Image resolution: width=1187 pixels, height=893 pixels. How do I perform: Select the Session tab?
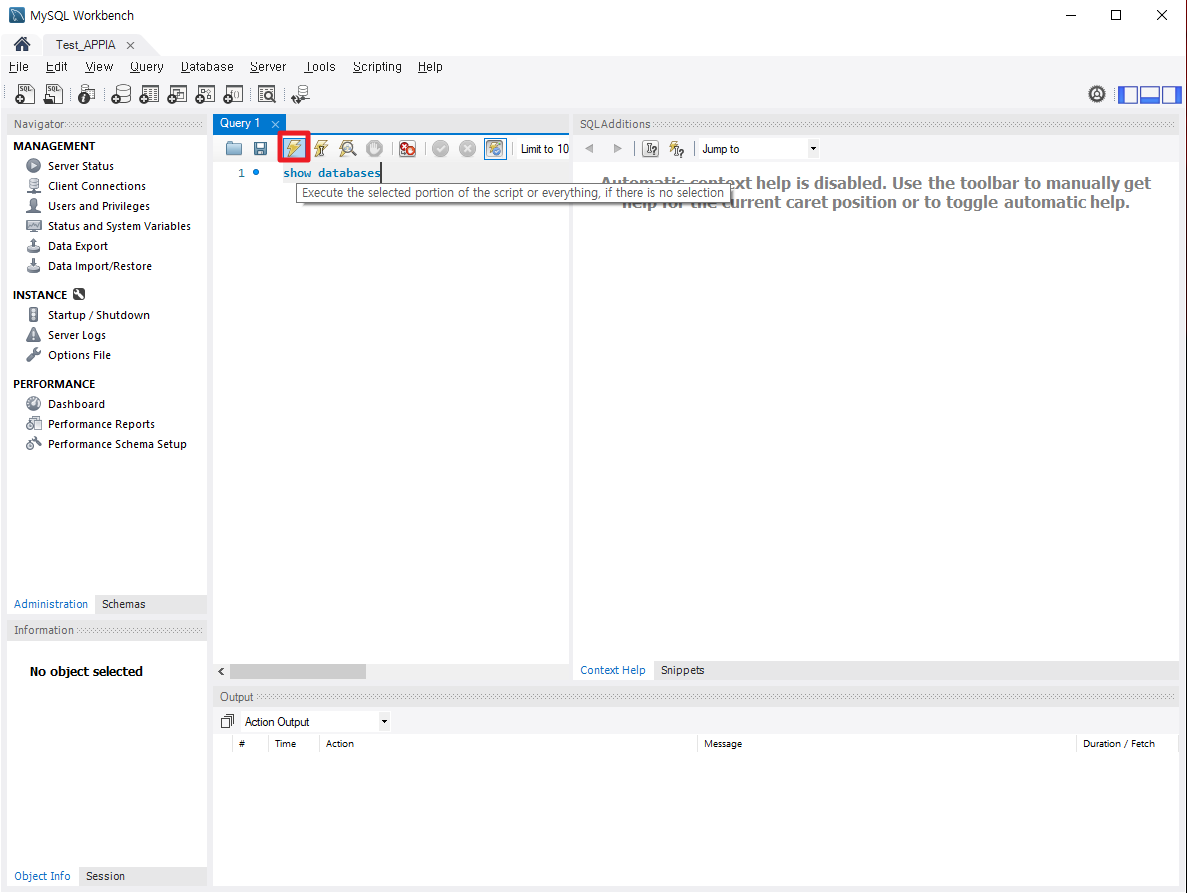[x=105, y=876]
